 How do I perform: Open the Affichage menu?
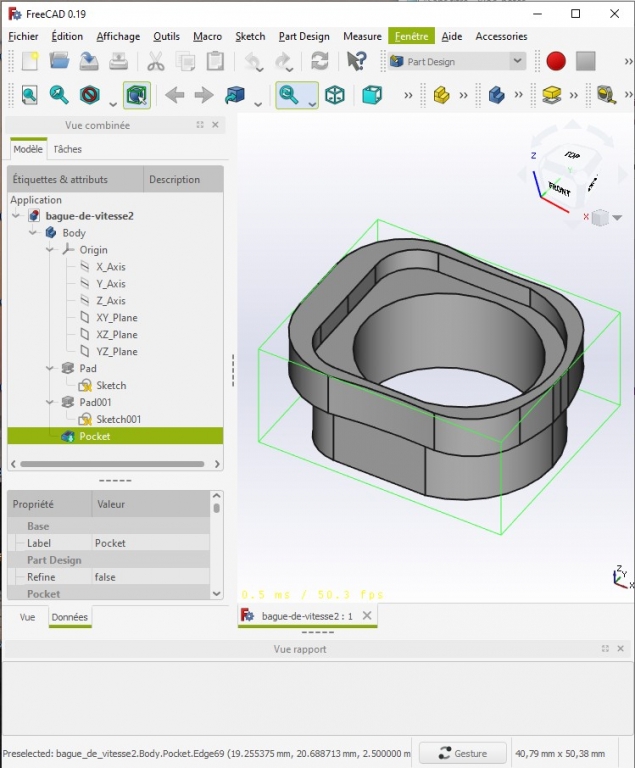pyautogui.click(x=118, y=36)
